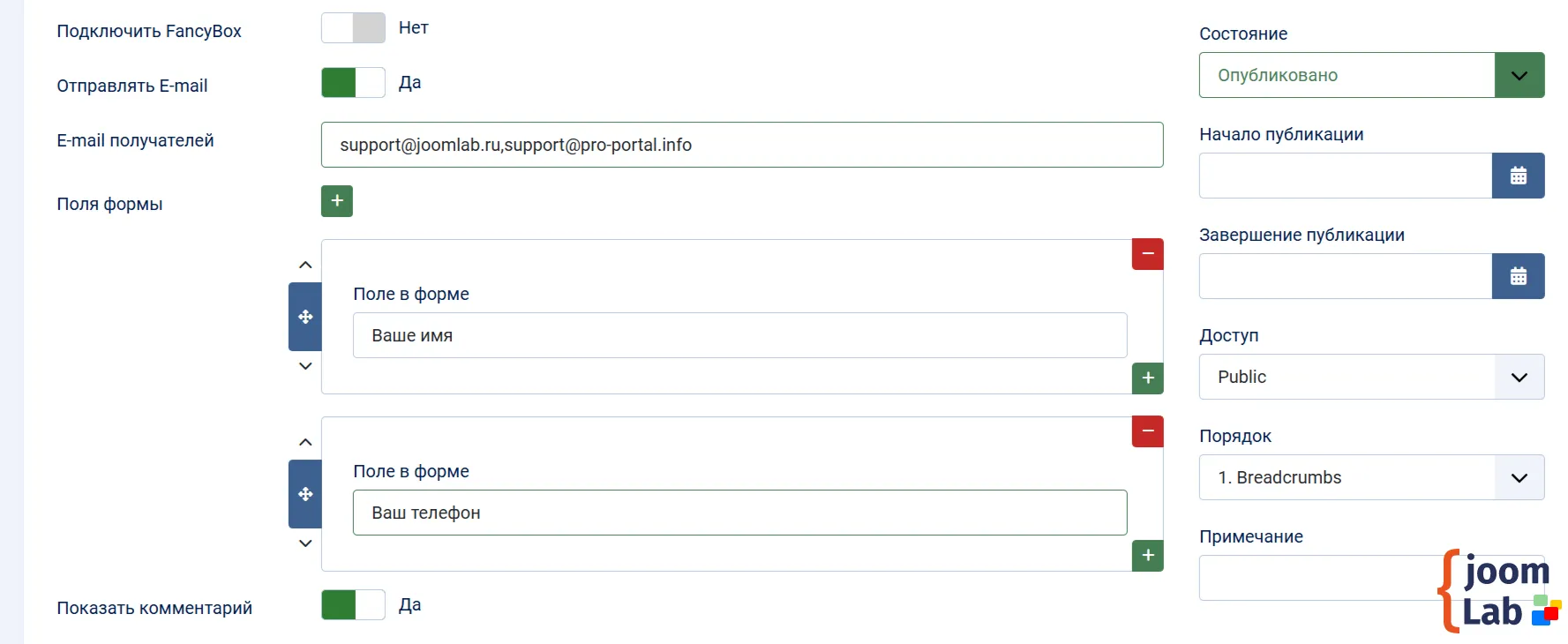This screenshot has height=644, width=1568.
Task: Open calendar for Завершение публикации
Action: click(1518, 276)
